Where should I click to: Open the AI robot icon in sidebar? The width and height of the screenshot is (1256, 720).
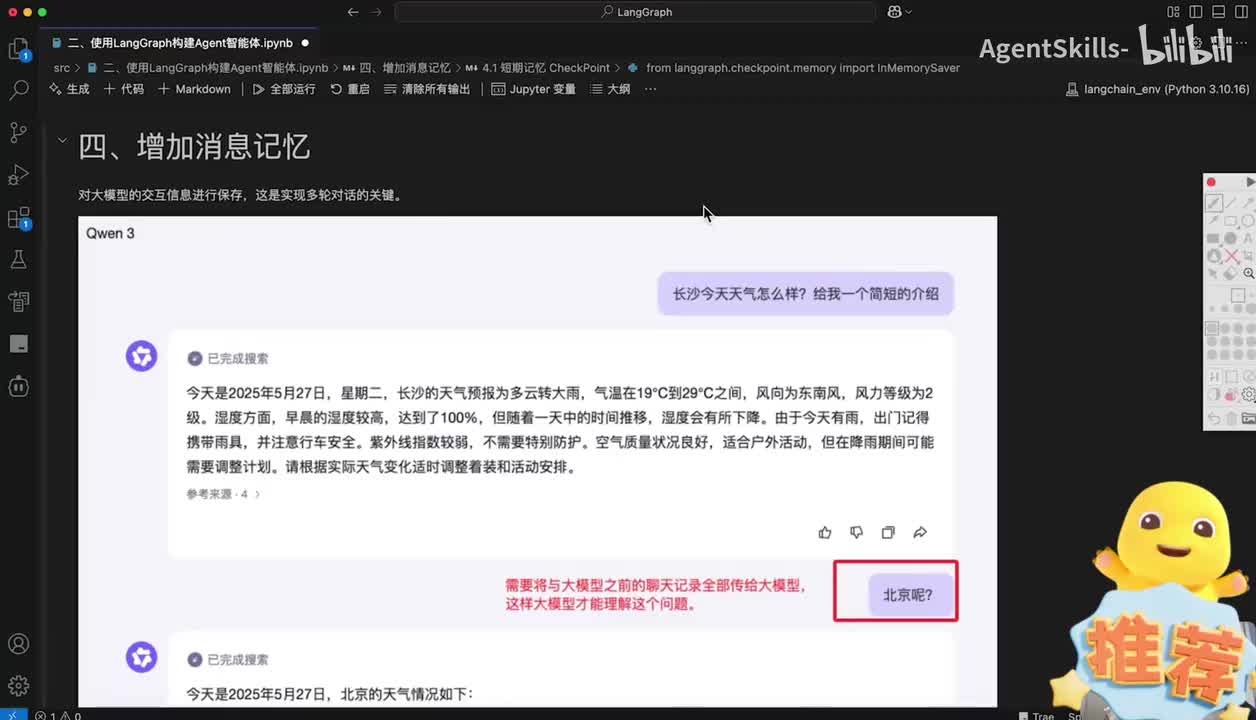click(18, 385)
